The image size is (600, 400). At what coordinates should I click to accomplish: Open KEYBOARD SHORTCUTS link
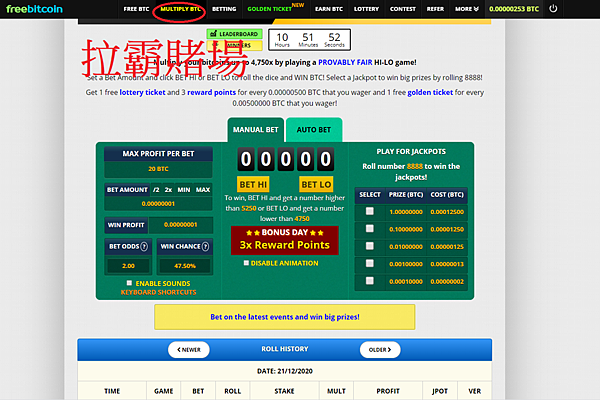[x=158, y=292]
